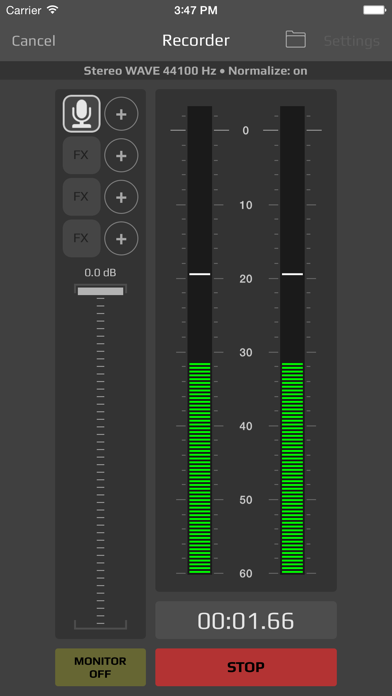
Task: Open the folder icon in header
Action: click(295, 40)
